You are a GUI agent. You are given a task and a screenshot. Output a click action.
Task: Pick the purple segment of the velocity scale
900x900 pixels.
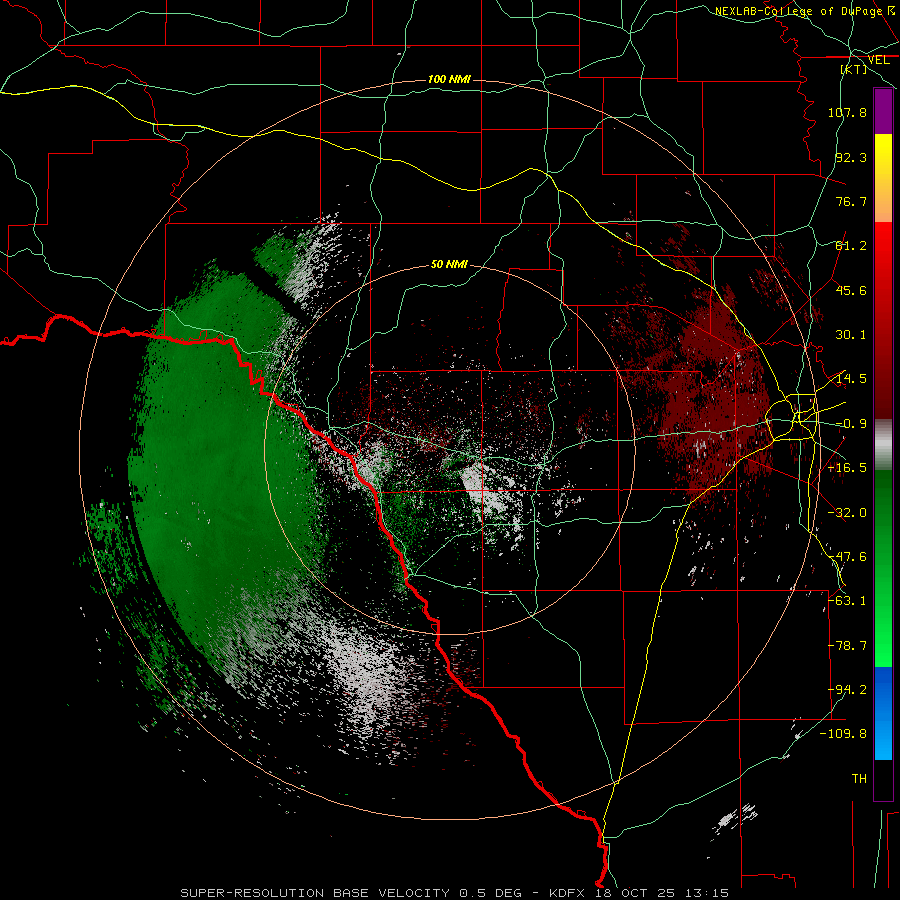[x=883, y=111]
